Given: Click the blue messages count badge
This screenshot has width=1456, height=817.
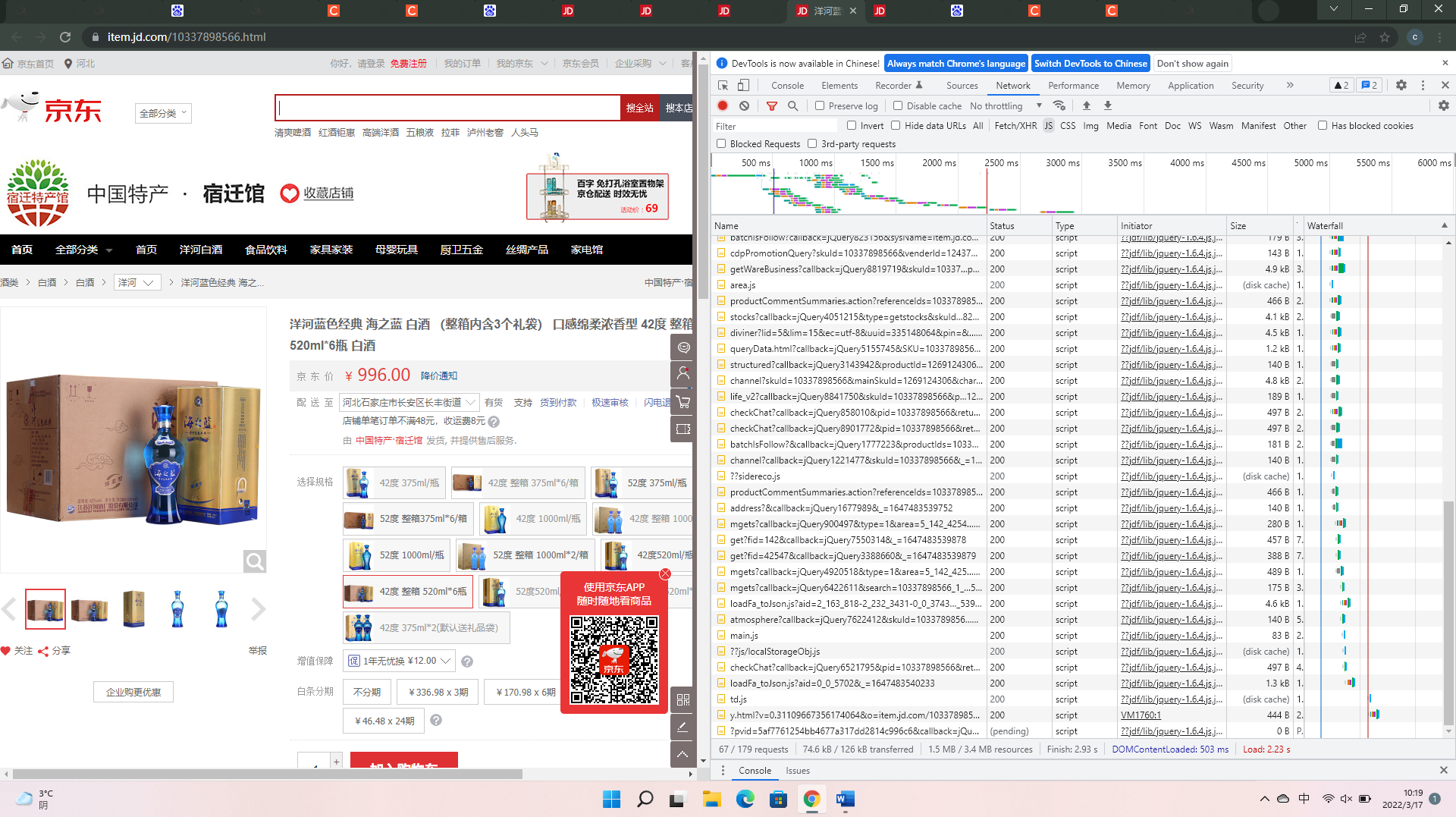Looking at the screenshot, I should click(x=1369, y=86).
